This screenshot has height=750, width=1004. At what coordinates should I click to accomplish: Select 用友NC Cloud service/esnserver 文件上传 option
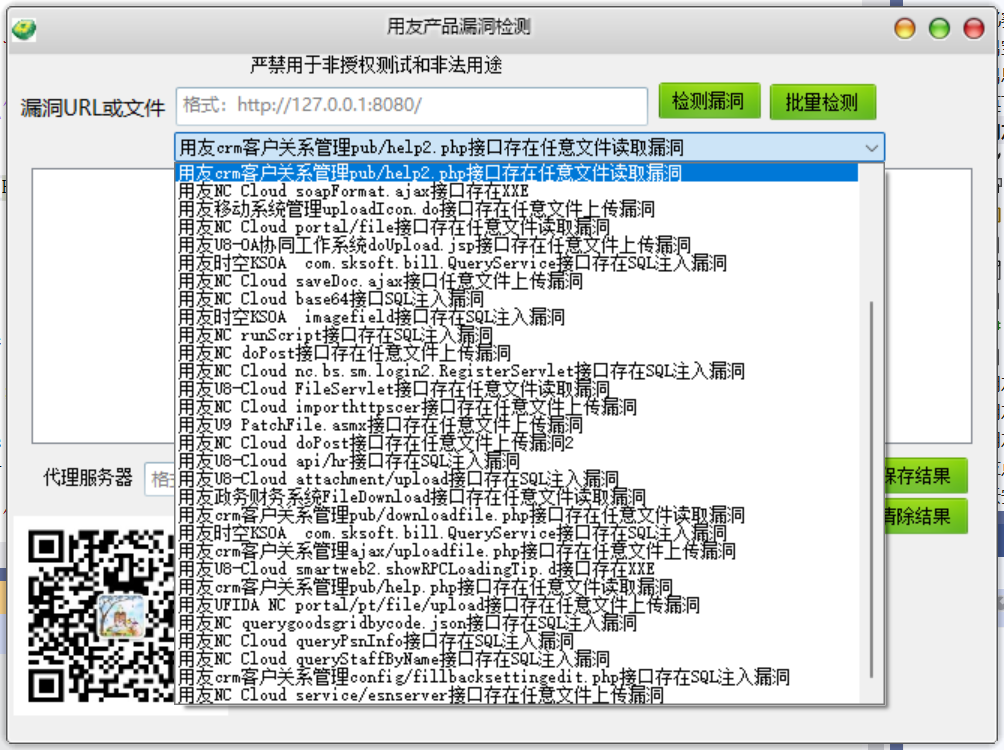(x=517, y=694)
